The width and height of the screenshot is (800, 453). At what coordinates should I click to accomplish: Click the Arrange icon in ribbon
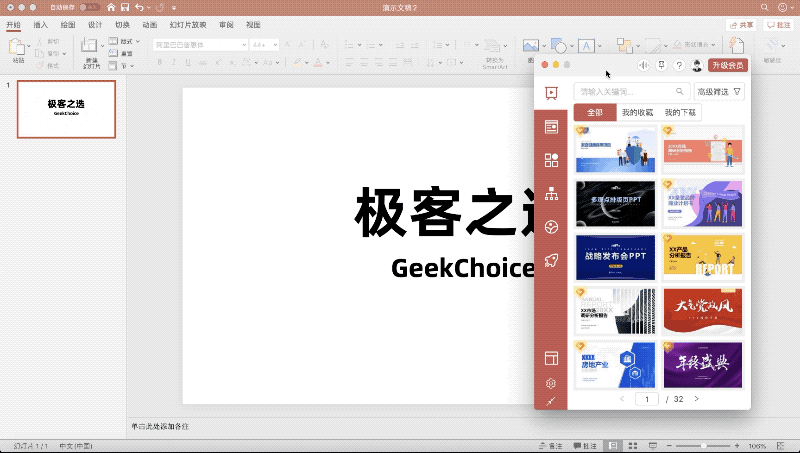coord(624,45)
